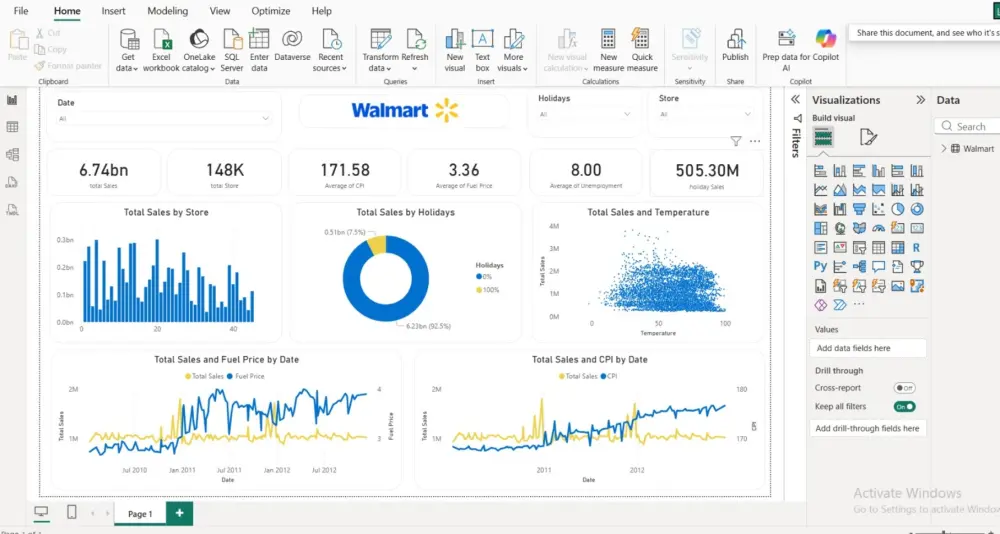The width and height of the screenshot is (1000, 534).
Task: Select the R script visual
Action: (x=917, y=248)
